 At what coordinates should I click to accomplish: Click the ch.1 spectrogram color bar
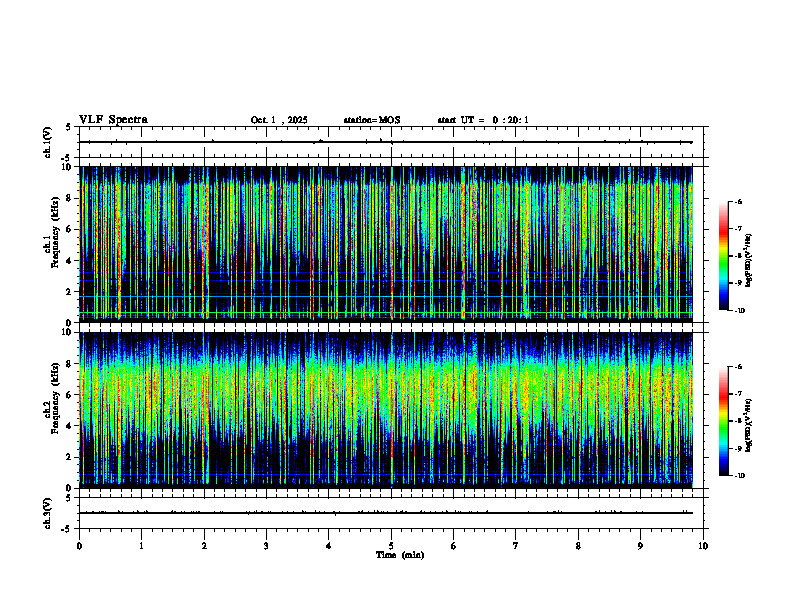click(723, 256)
